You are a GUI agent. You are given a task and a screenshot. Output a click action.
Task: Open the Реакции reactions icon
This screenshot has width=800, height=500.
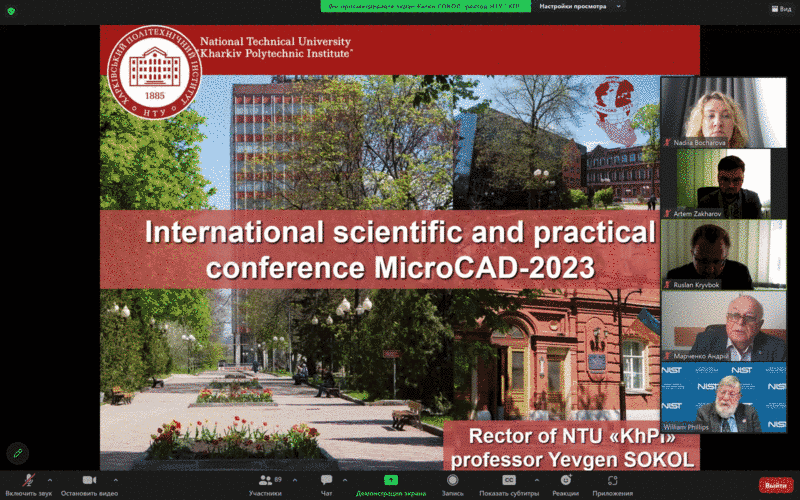[565, 481]
